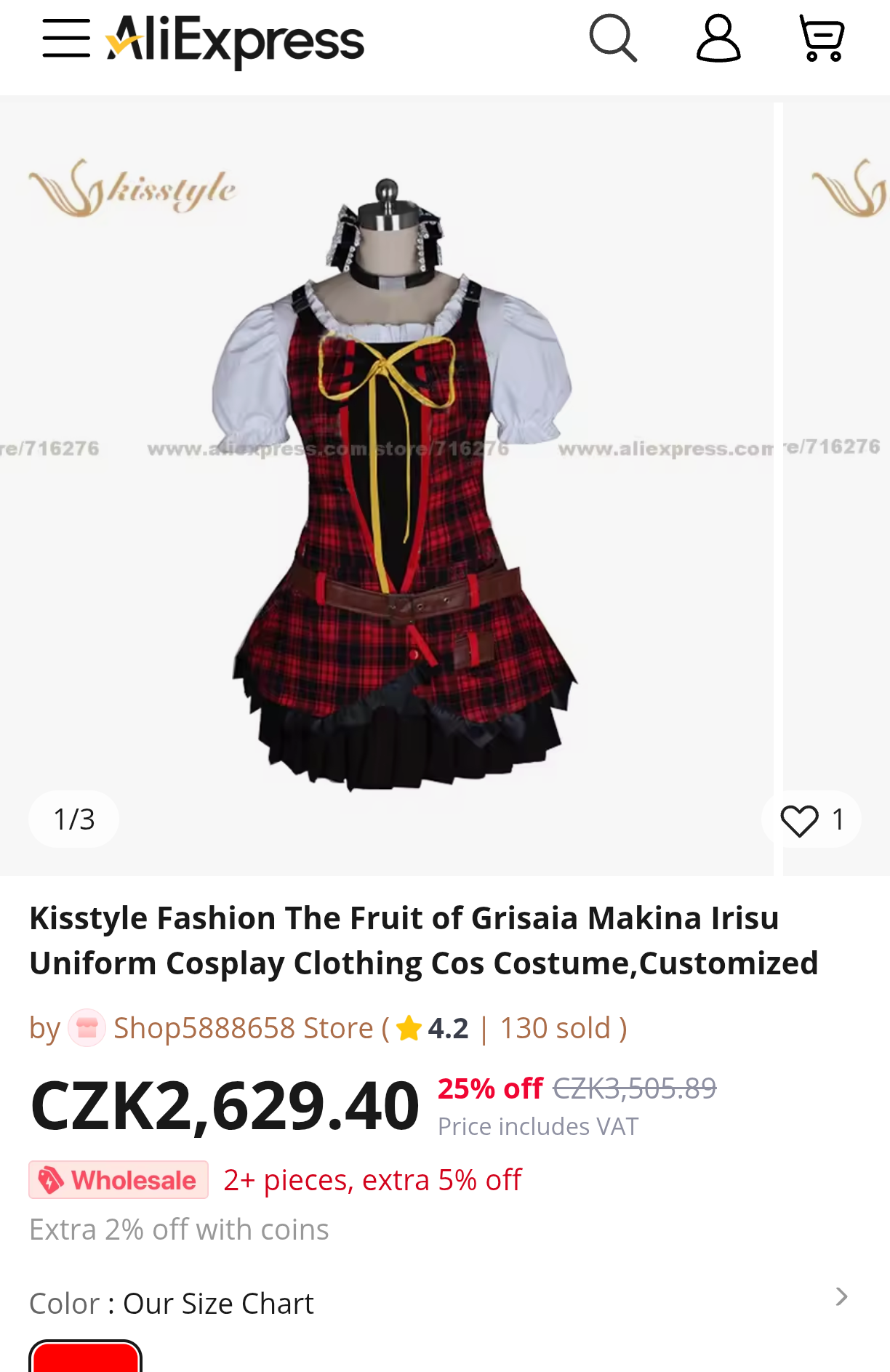The image size is (890, 1372).
Task: Open the search magnifier icon
Action: pos(613,39)
